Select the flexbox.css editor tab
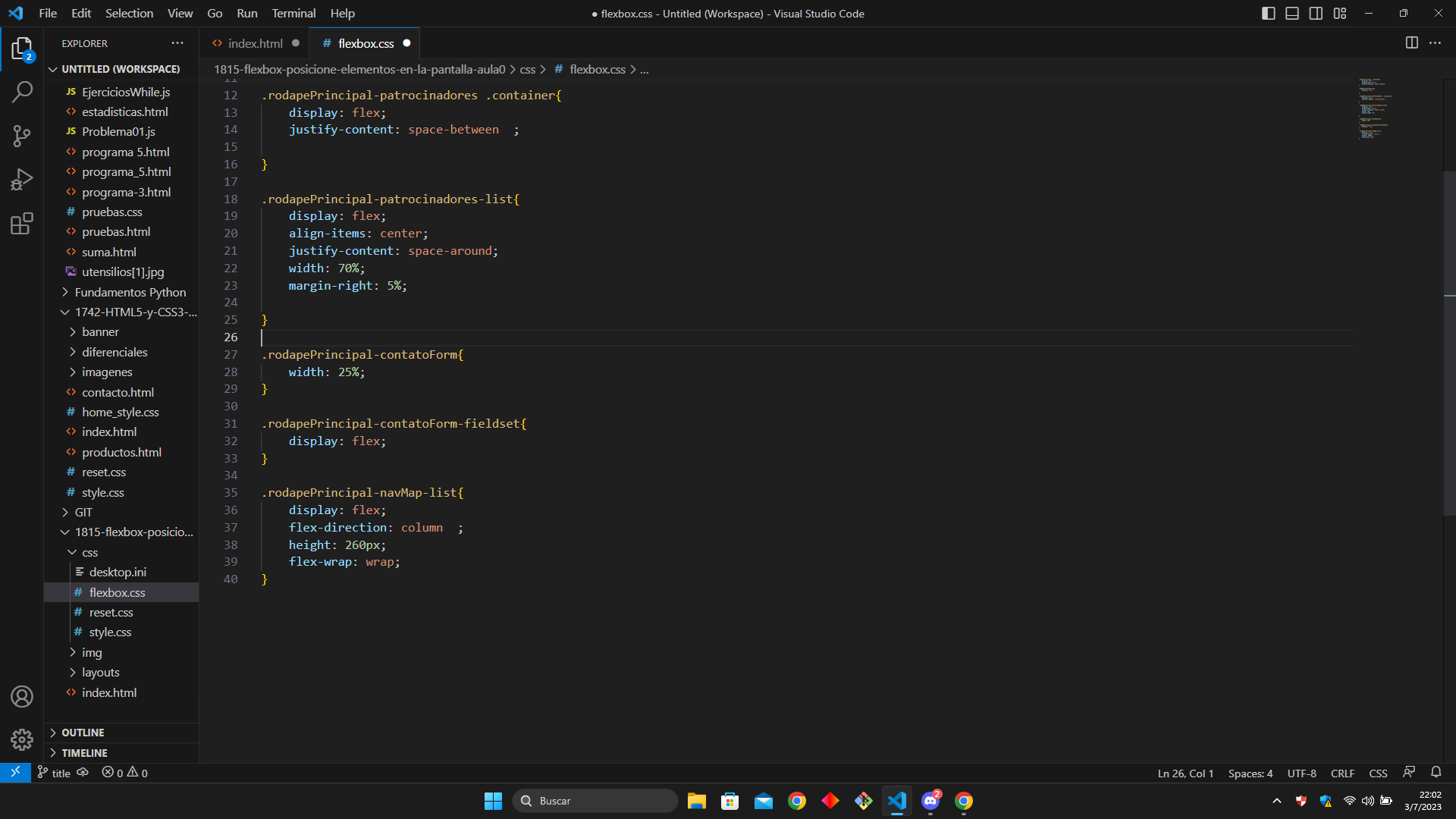 pos(366,43)
